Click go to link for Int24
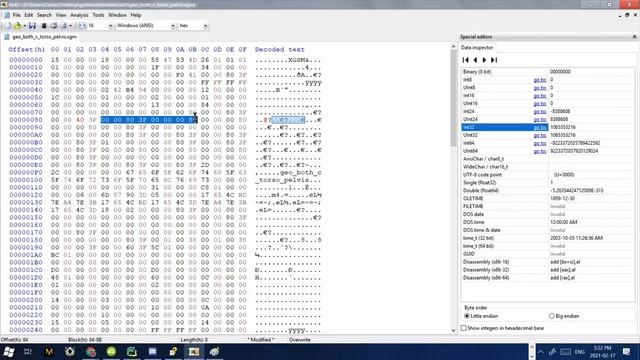 (540, 111)
